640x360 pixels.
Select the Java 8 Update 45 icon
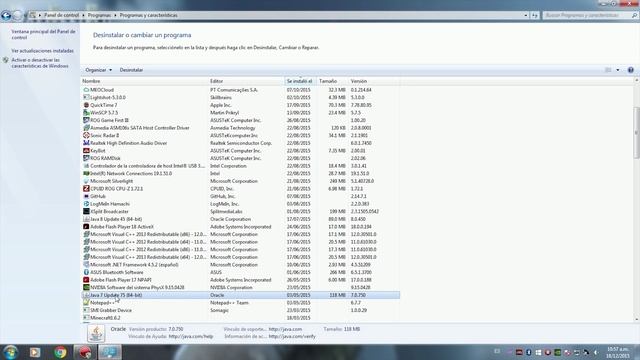point(86,219)
